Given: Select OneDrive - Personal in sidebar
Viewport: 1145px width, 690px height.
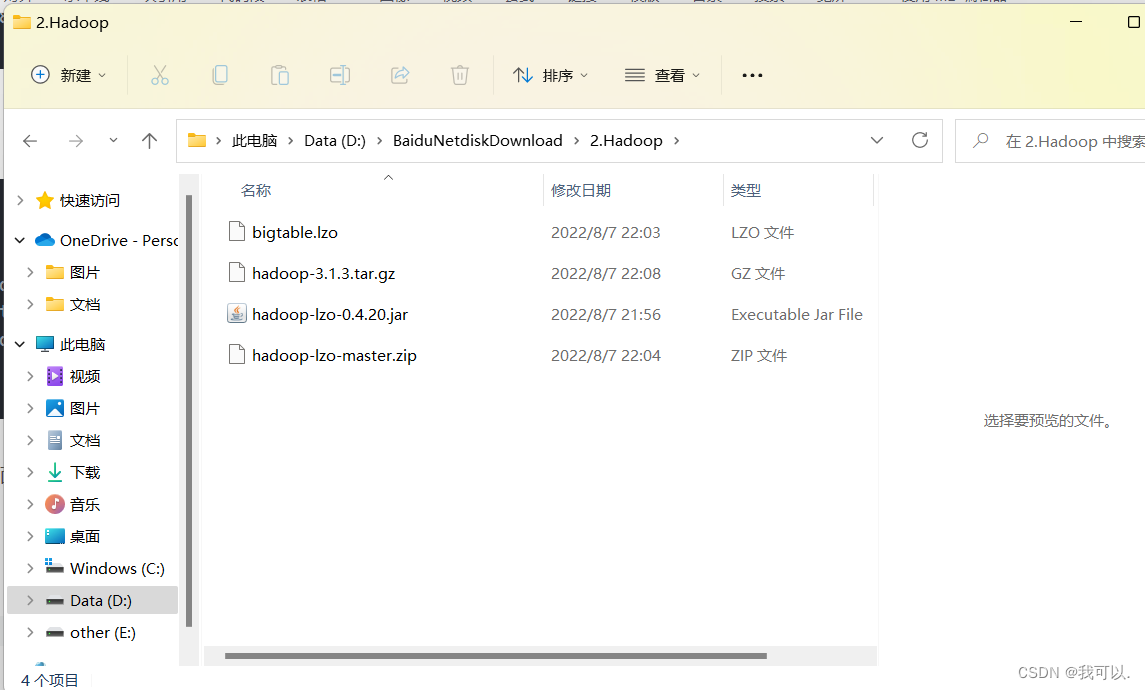Looking at the screenshot, I should [119, 240].
